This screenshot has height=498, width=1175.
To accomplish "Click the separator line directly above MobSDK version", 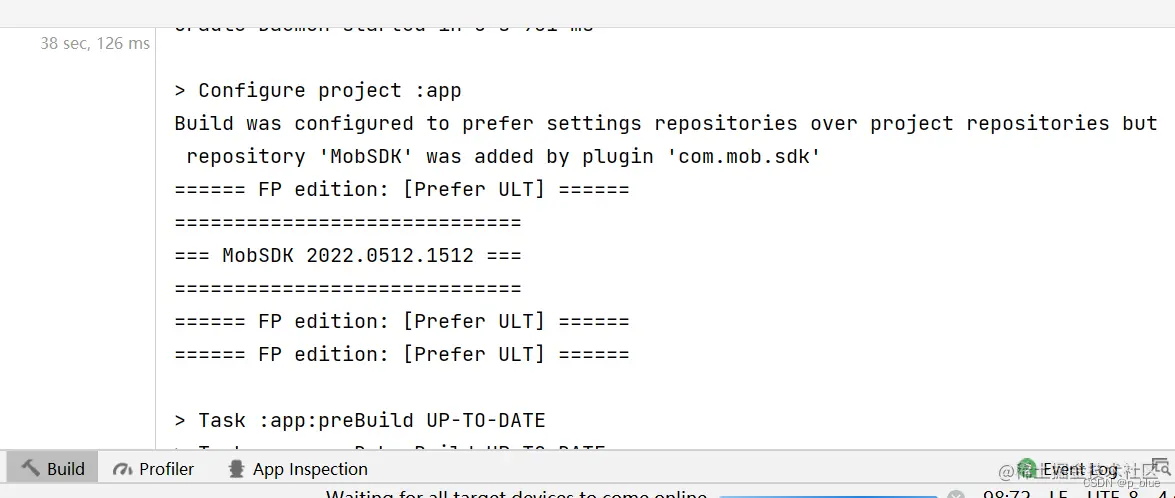I will [x=347, y=222].
